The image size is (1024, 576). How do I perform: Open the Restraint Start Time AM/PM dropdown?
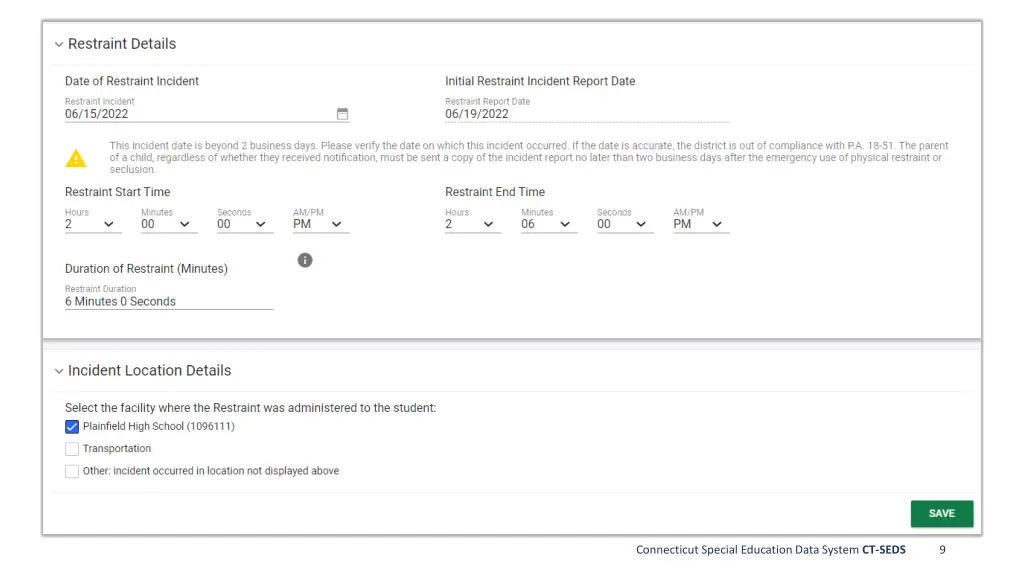[x=321, y=224]
